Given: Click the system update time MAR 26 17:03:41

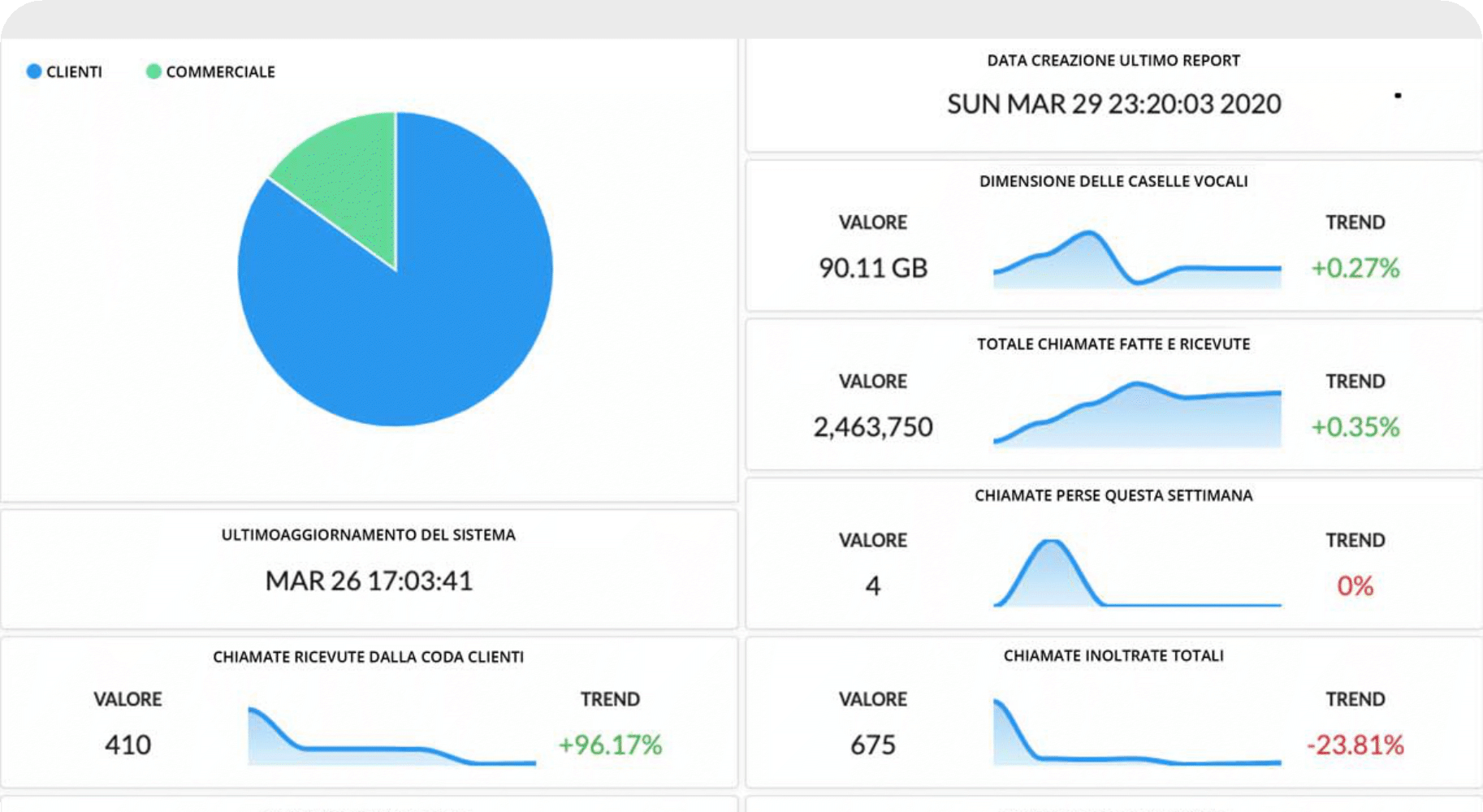Looking at the screenshot, I should click(369, 581).
